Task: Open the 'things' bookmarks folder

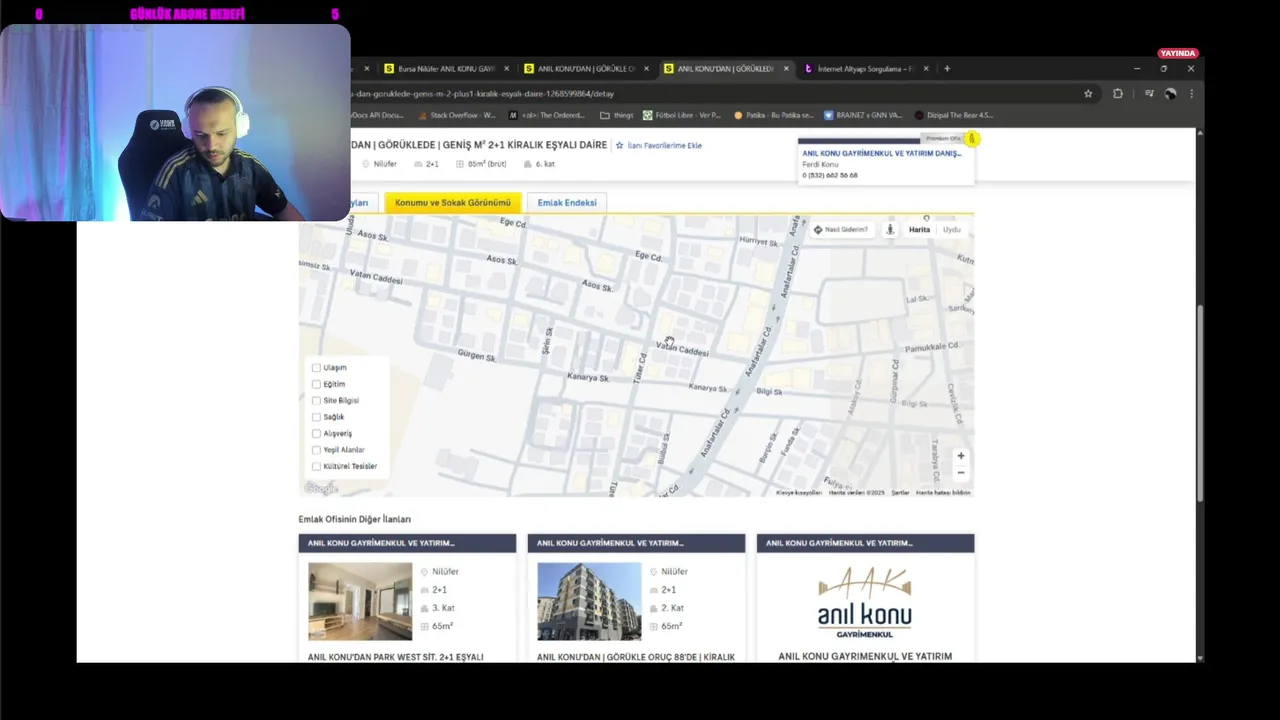Action: coord(616,115)
